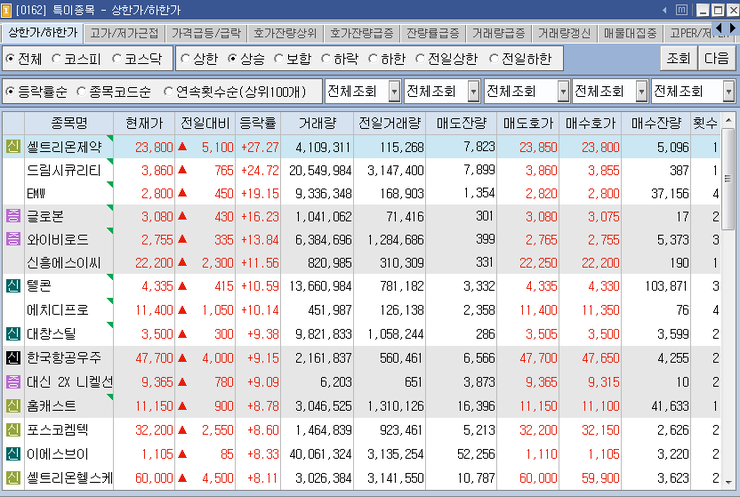Viewport: 740px width, 497px height.
Task: Sort by 등락률순 radio option
Action: pos(9,92)
